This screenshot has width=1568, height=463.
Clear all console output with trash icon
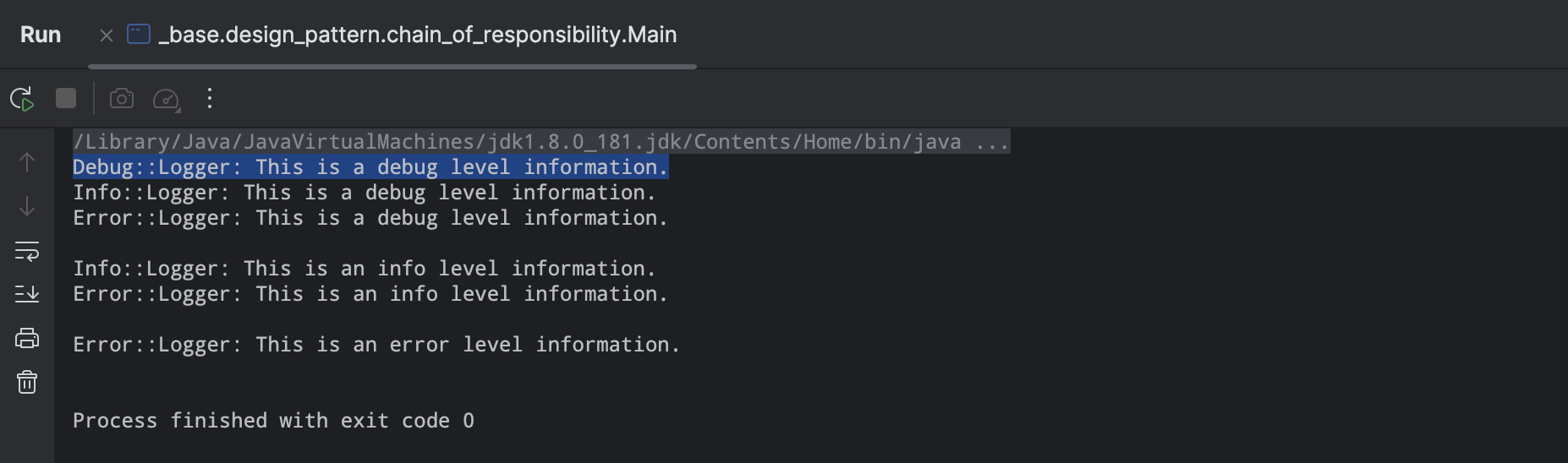tap(27, 383)
